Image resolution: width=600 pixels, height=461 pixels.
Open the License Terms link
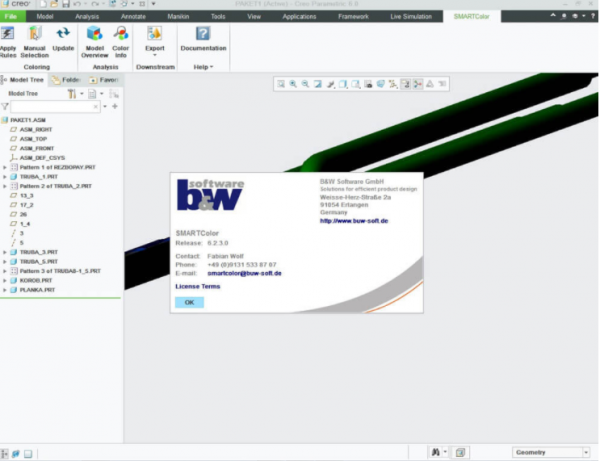198,287
